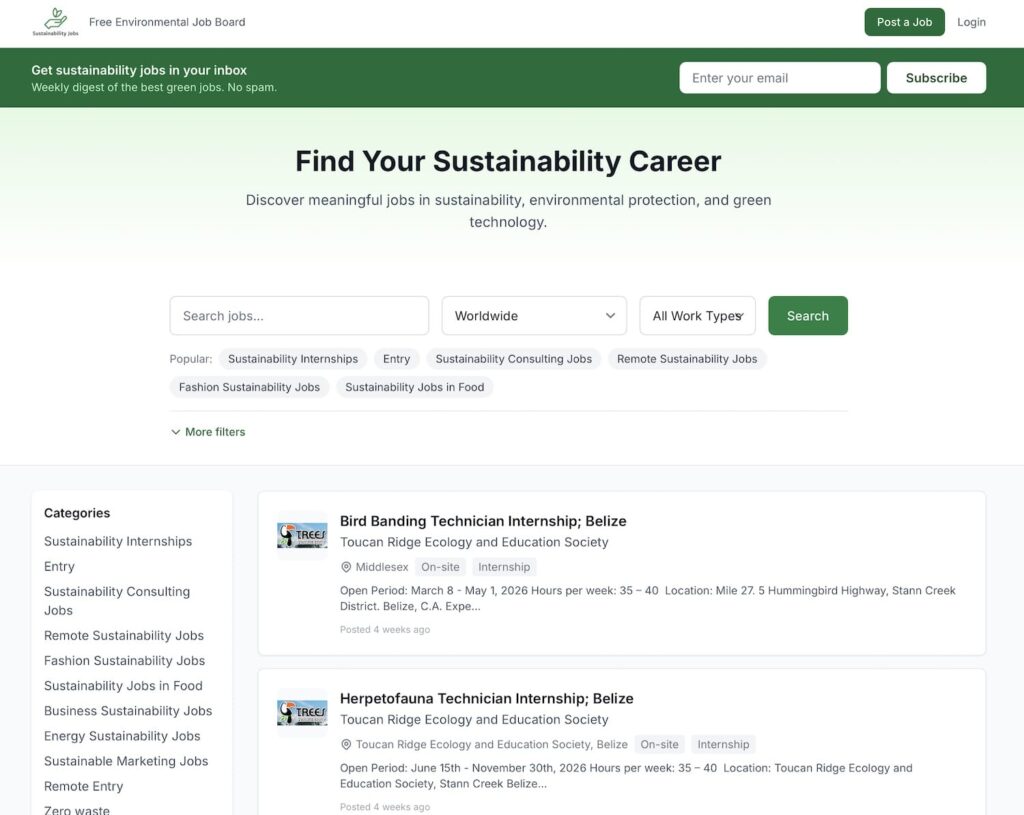Select the Sustainability Internships popular tag
Image resolution: width=1024 pixels, height=815 pixels.
[x=293, y=358]
